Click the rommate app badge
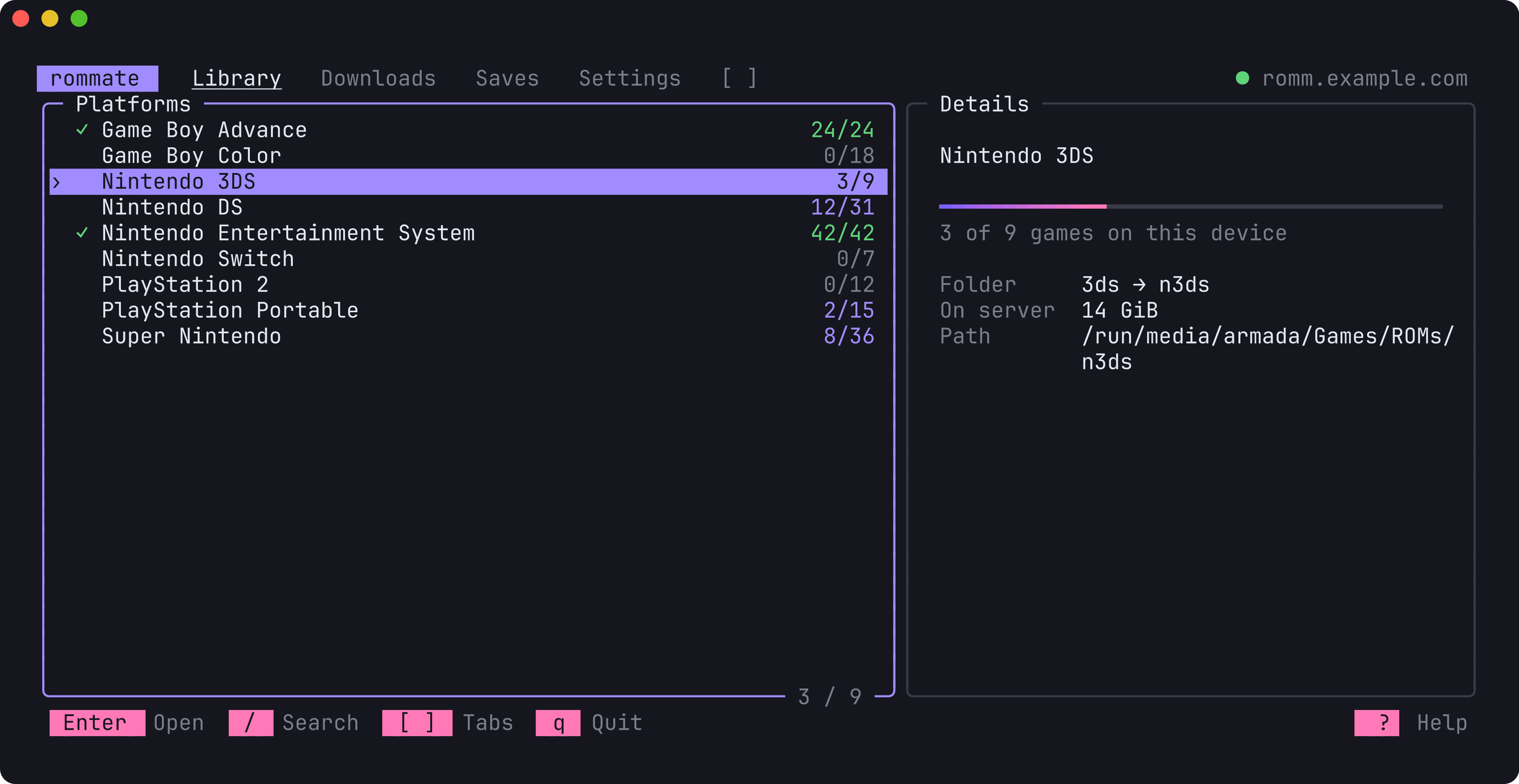The width and height of the screenshot is (1519, 784). [x=97, y=78]
